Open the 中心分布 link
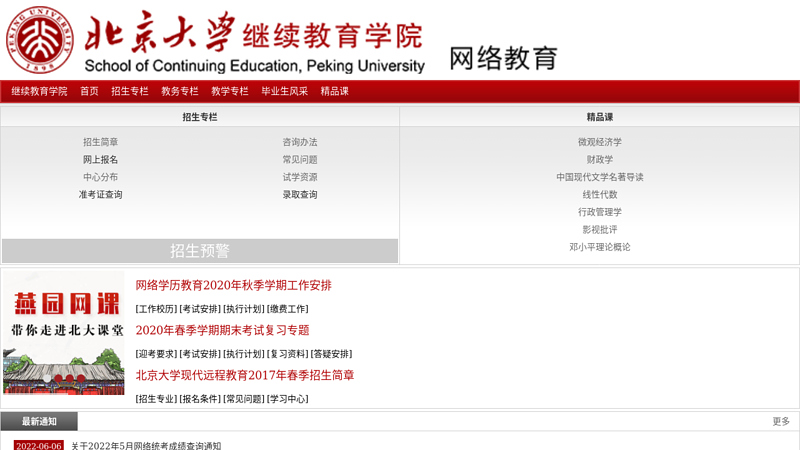 pos(101,177)
